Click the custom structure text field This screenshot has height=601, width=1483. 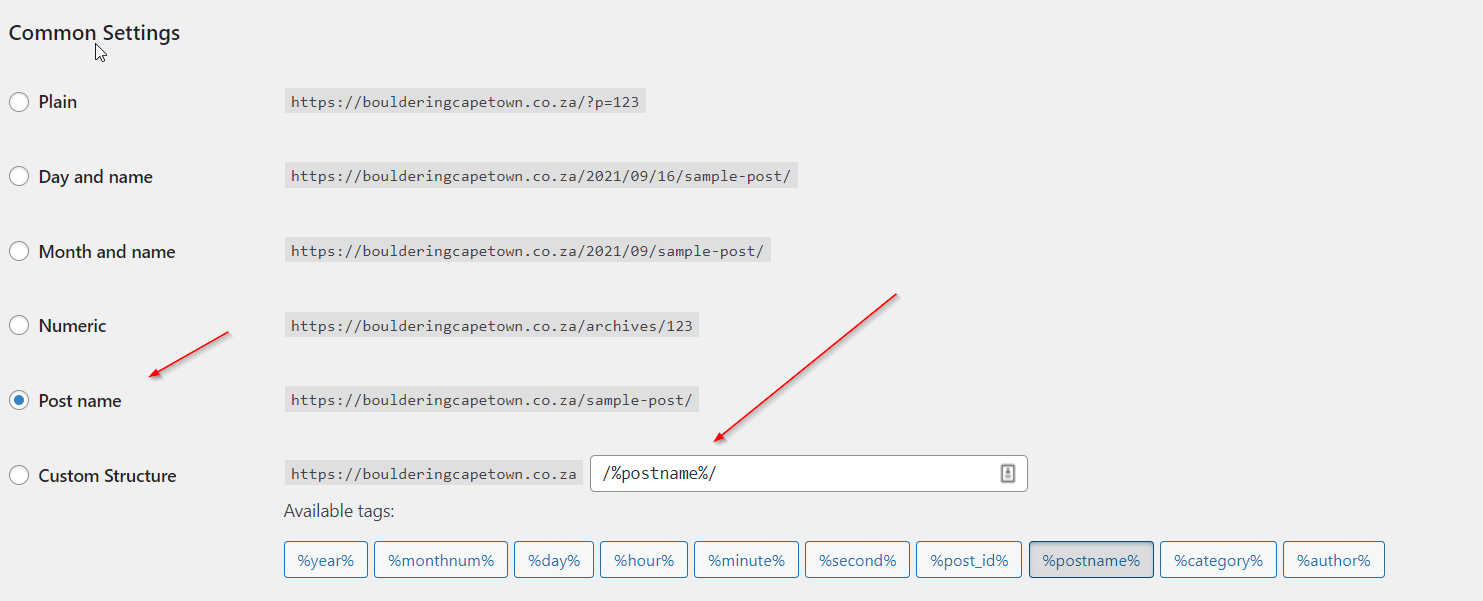click(x=790, y=474)
